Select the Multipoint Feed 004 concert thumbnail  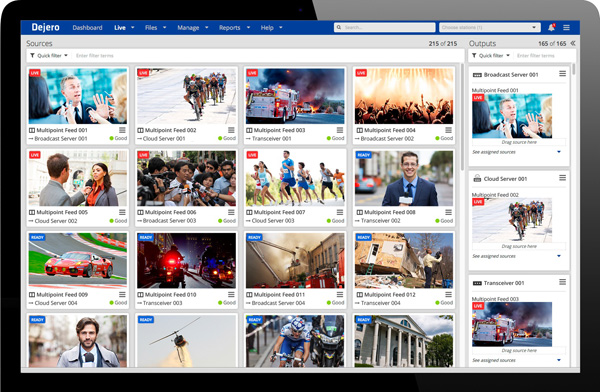pyautogui.click(x=404, y=96)
